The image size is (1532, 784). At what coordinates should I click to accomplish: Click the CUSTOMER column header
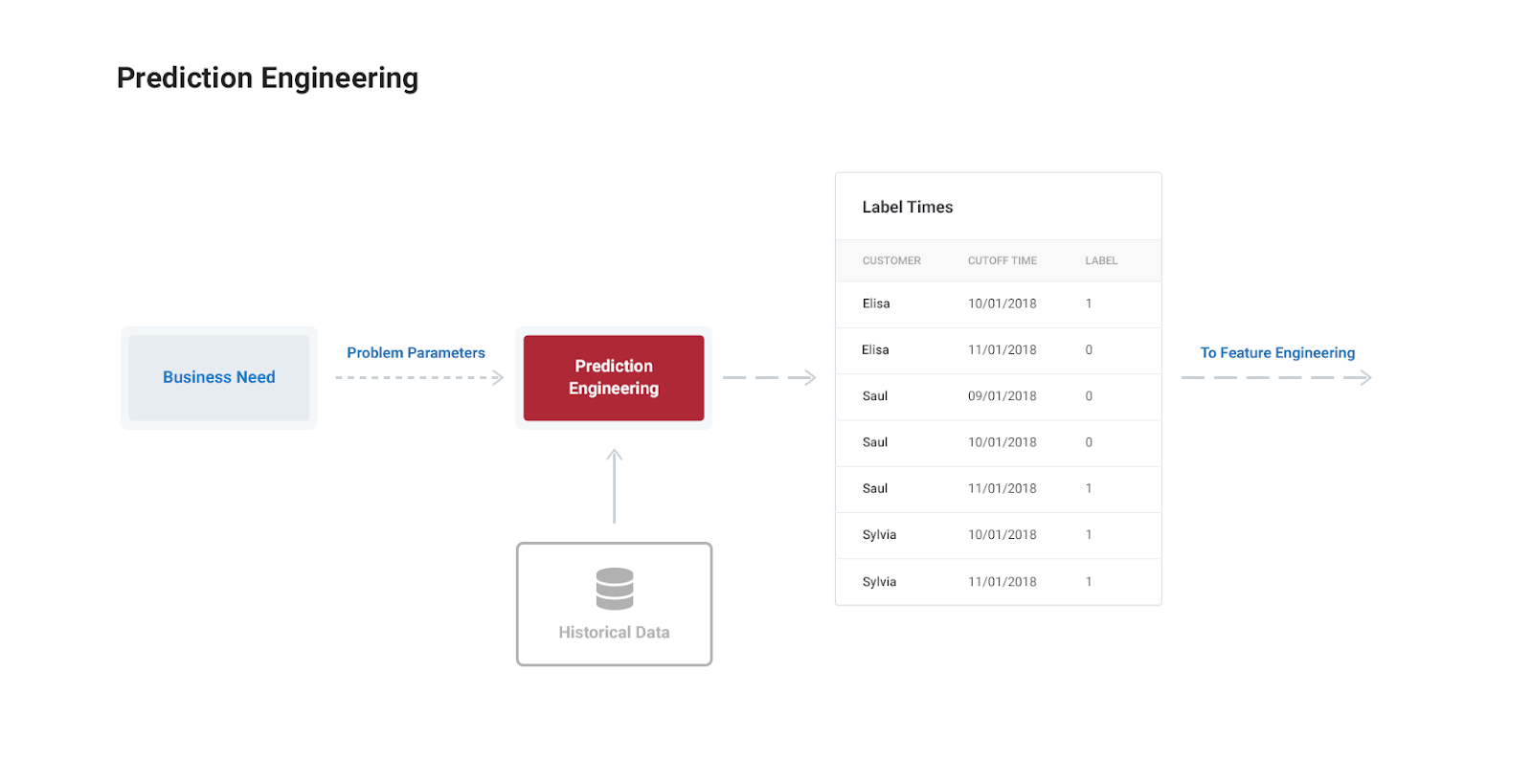point(891,260)
